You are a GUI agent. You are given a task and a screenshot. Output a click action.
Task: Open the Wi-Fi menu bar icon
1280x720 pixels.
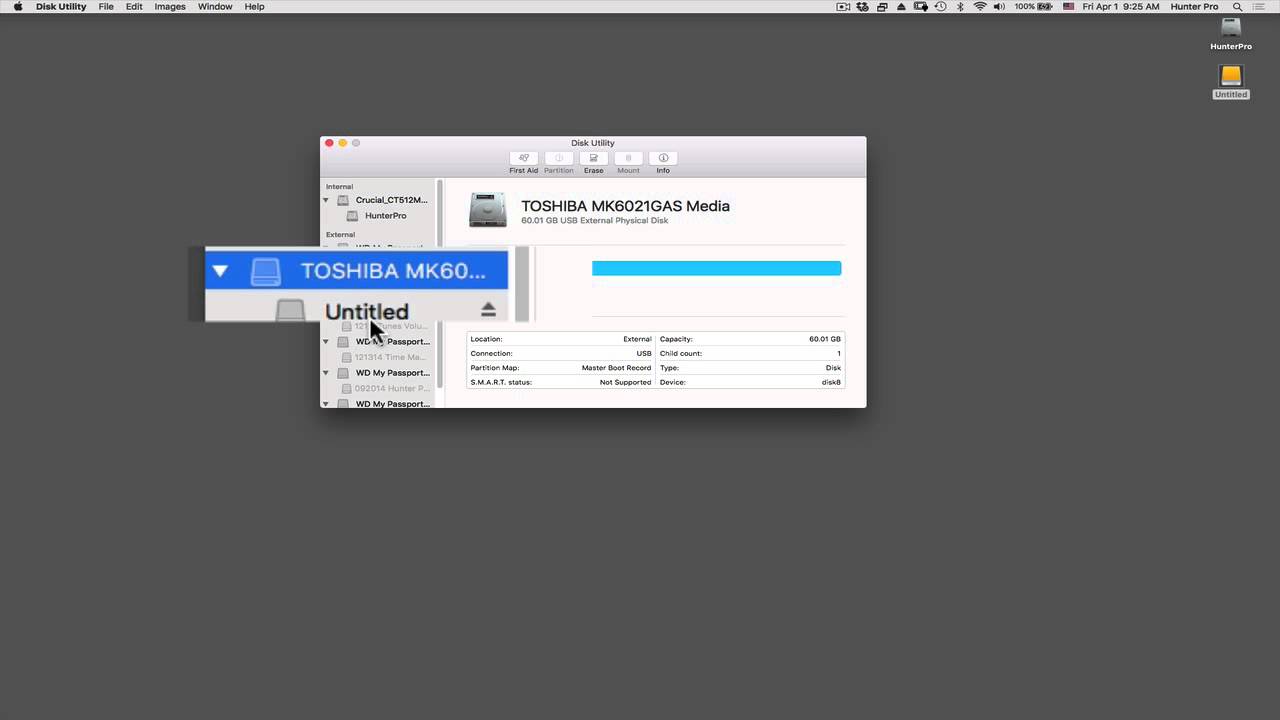point(980,7)
